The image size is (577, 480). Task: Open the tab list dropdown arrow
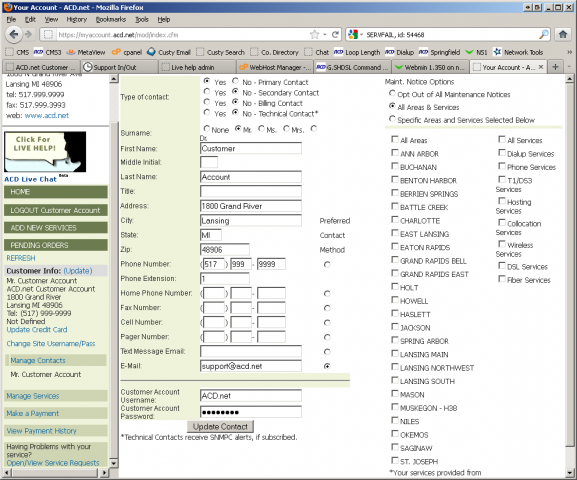(569, 67)
